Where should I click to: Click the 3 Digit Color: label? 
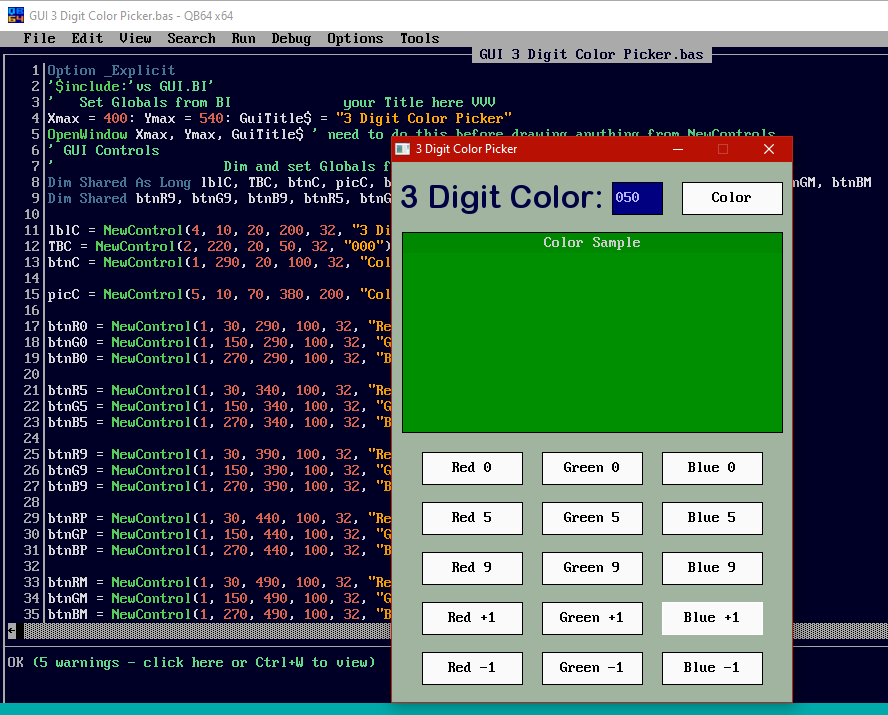(502, 198)
